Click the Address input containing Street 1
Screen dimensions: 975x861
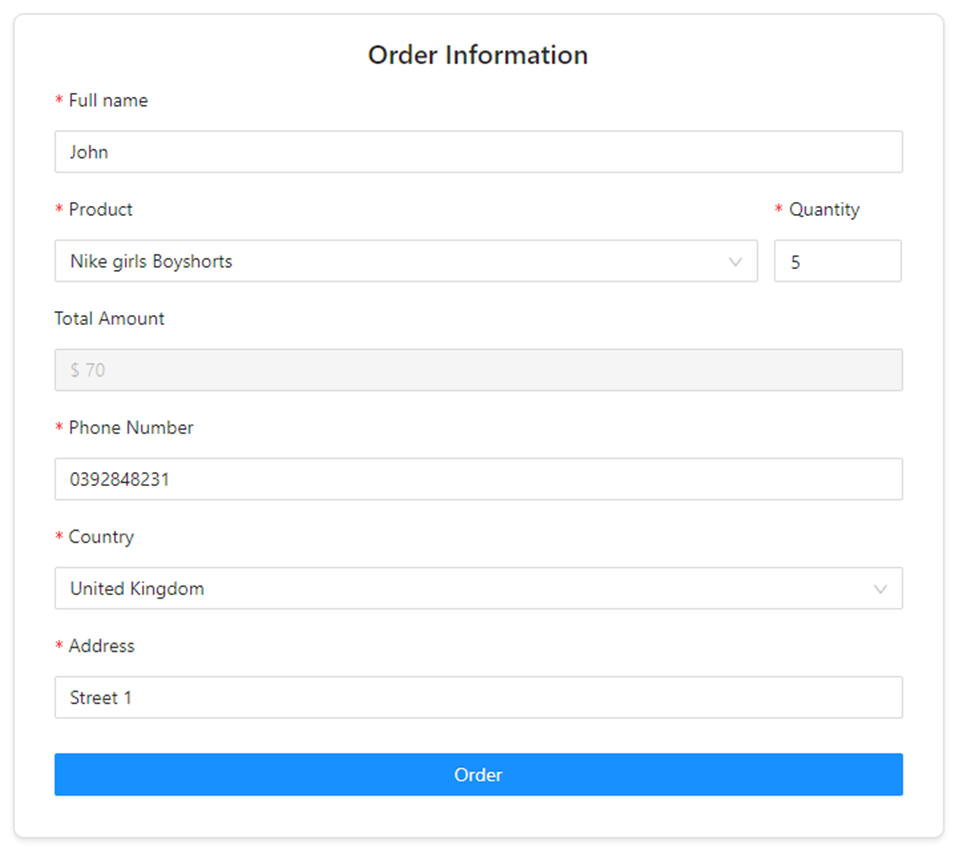pos(478,697)
